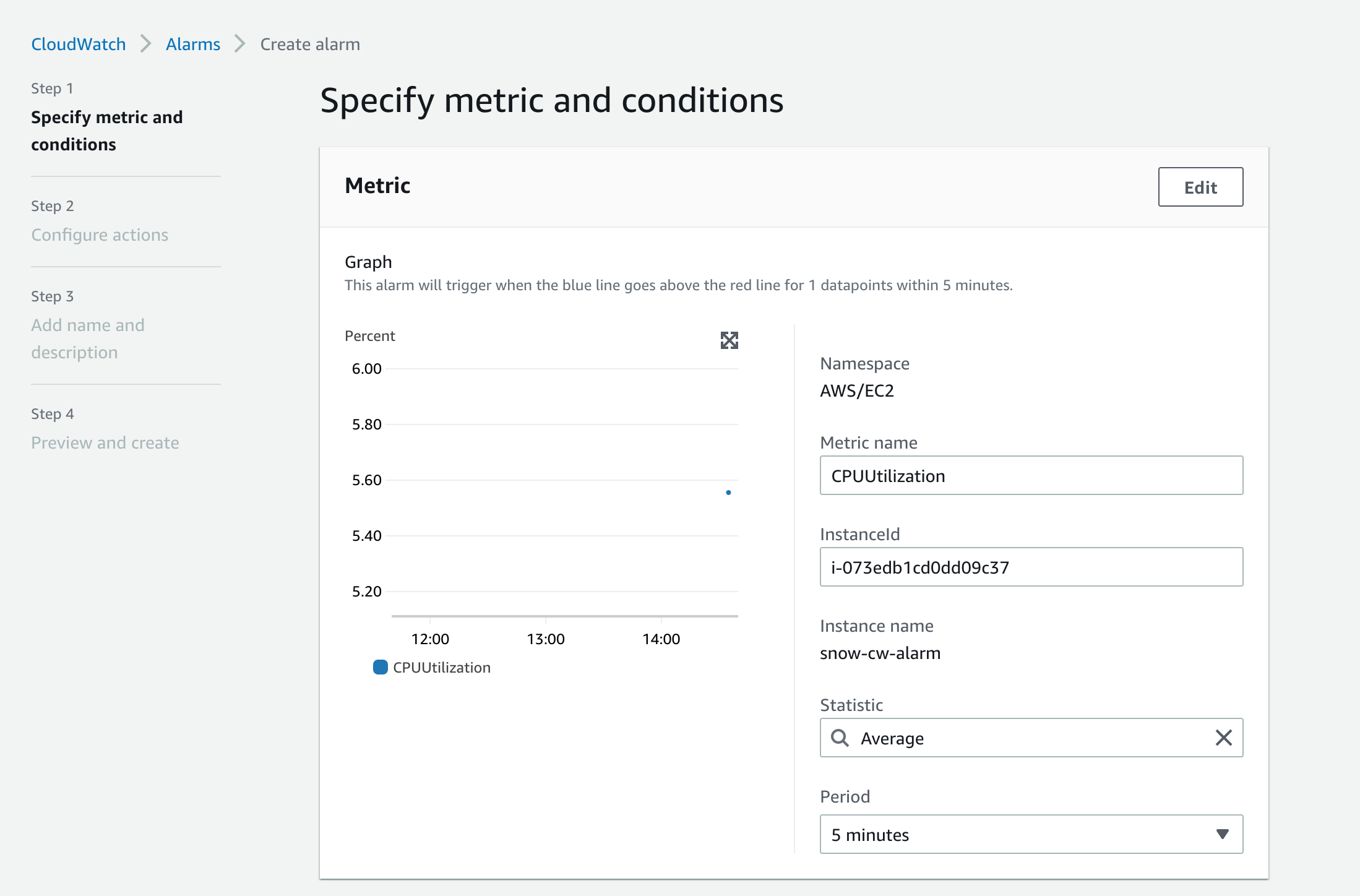Click the Edit button for Metric
Screen dimensions: 1360x896
coord(1200,187)
